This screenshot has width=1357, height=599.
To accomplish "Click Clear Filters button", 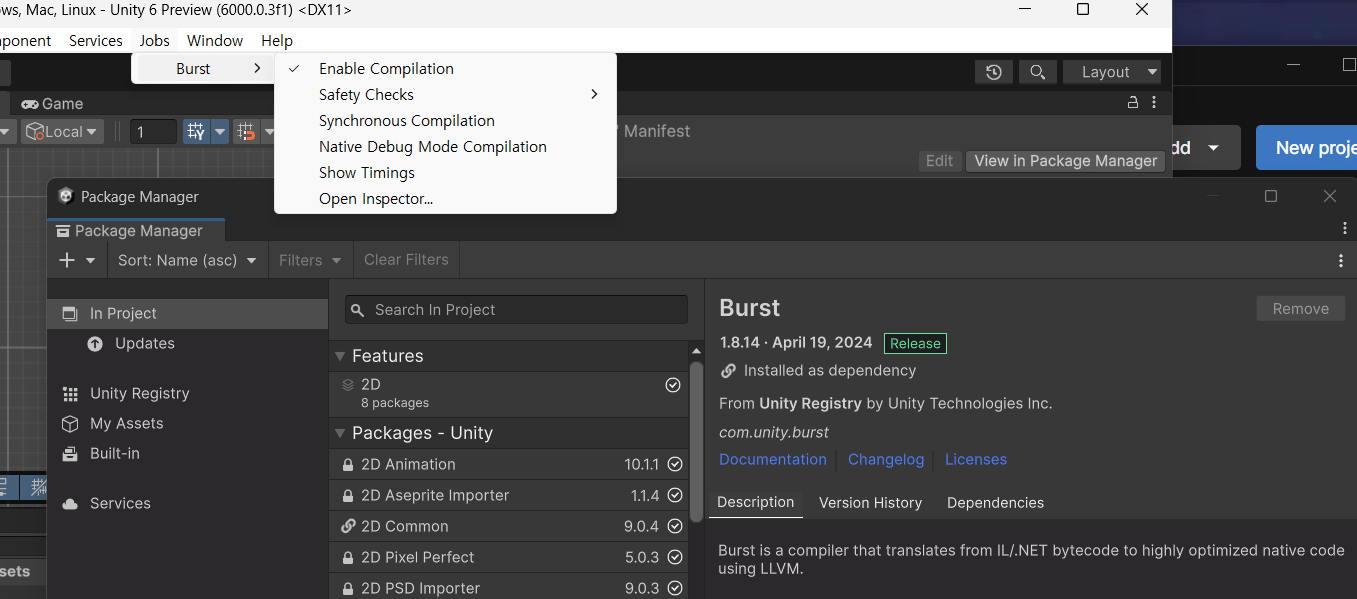I will (x=406, y=260).
